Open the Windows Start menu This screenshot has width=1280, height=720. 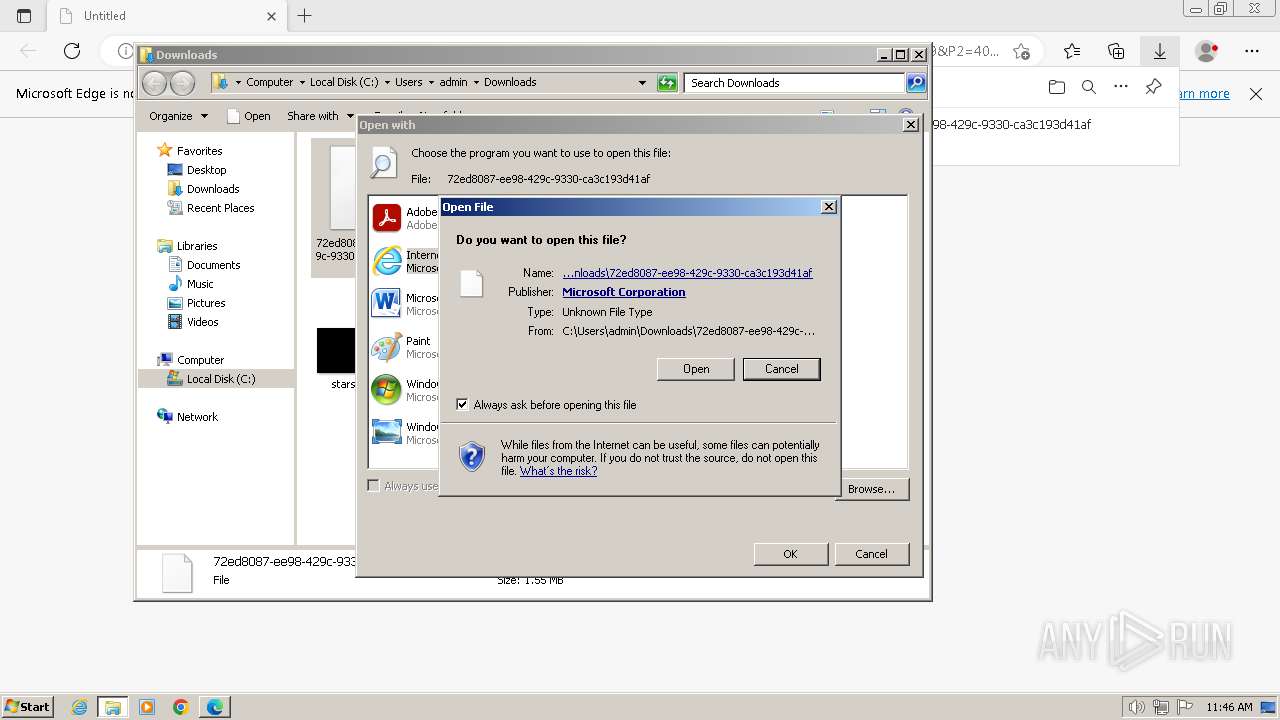pos(27,707)
